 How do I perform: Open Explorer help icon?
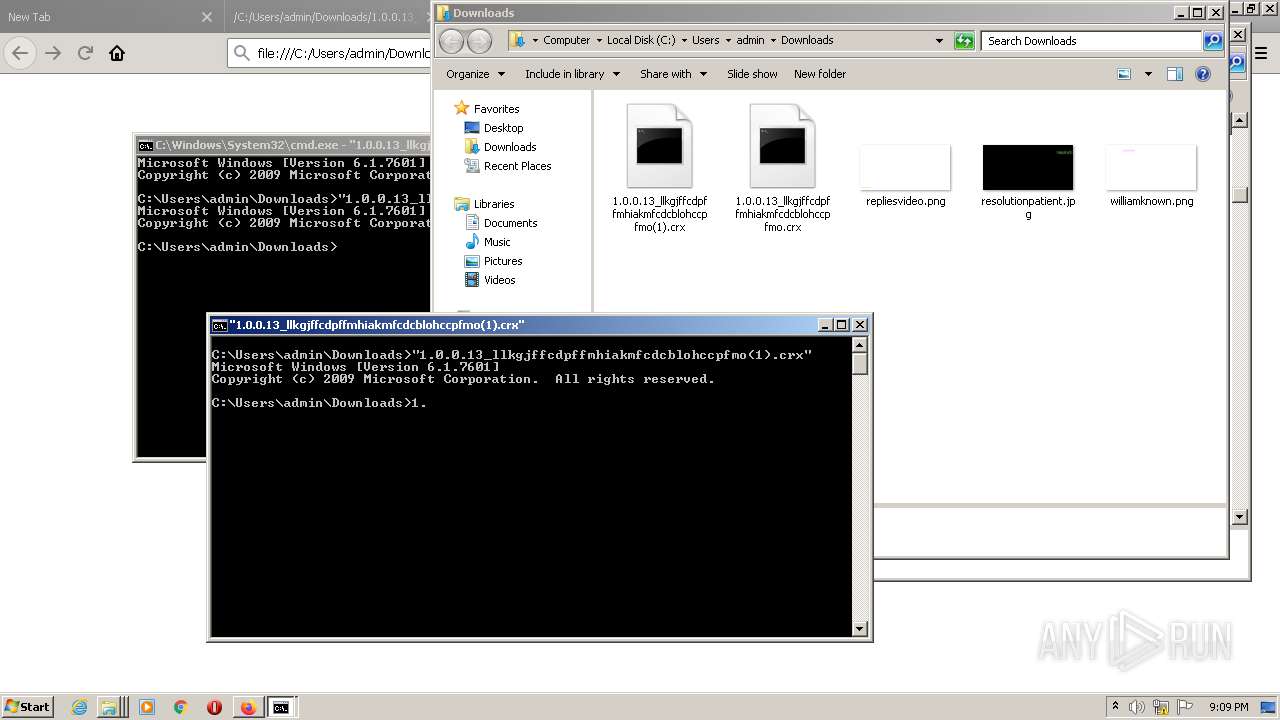[1203, 74]
